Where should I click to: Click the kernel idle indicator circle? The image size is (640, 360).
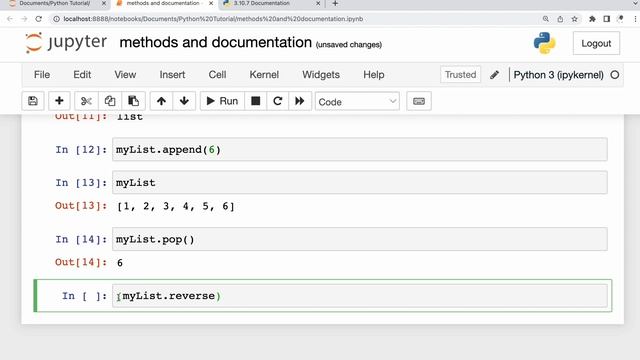[615, 75]
